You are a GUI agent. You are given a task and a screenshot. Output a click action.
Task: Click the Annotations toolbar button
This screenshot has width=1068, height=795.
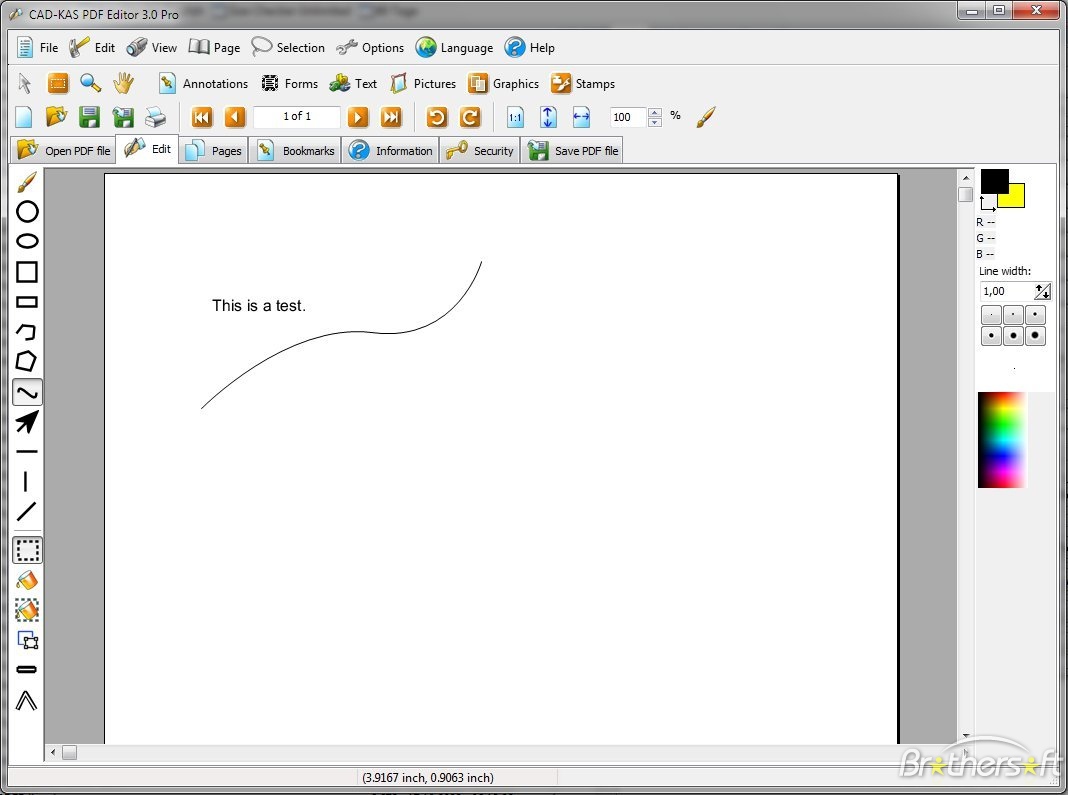click(203, 84)
